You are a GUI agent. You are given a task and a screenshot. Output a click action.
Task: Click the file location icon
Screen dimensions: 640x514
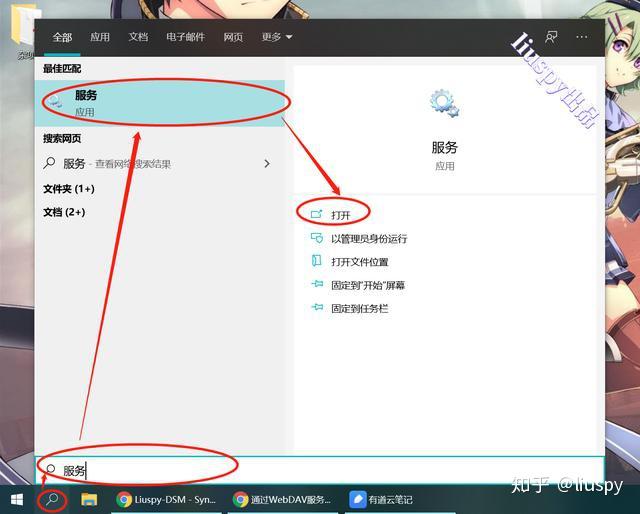pyautogui.click(x=317, y=260)
